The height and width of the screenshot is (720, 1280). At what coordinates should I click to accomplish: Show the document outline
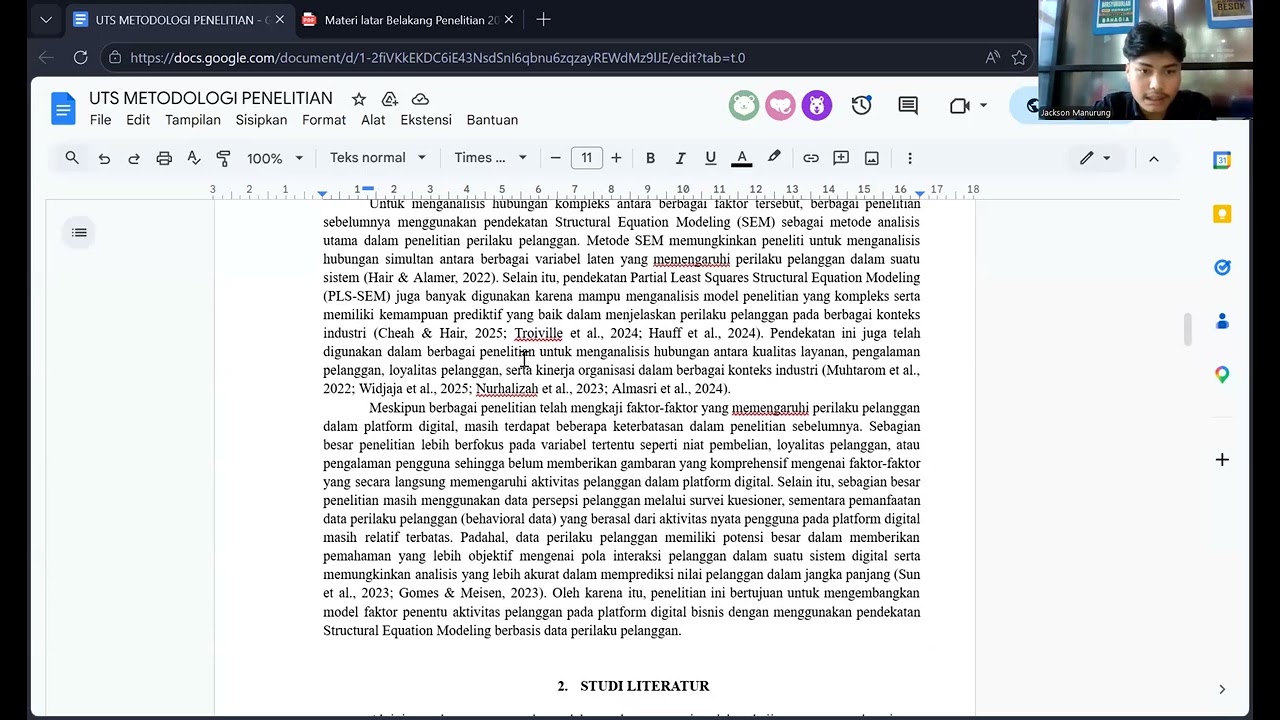[79, 233]
